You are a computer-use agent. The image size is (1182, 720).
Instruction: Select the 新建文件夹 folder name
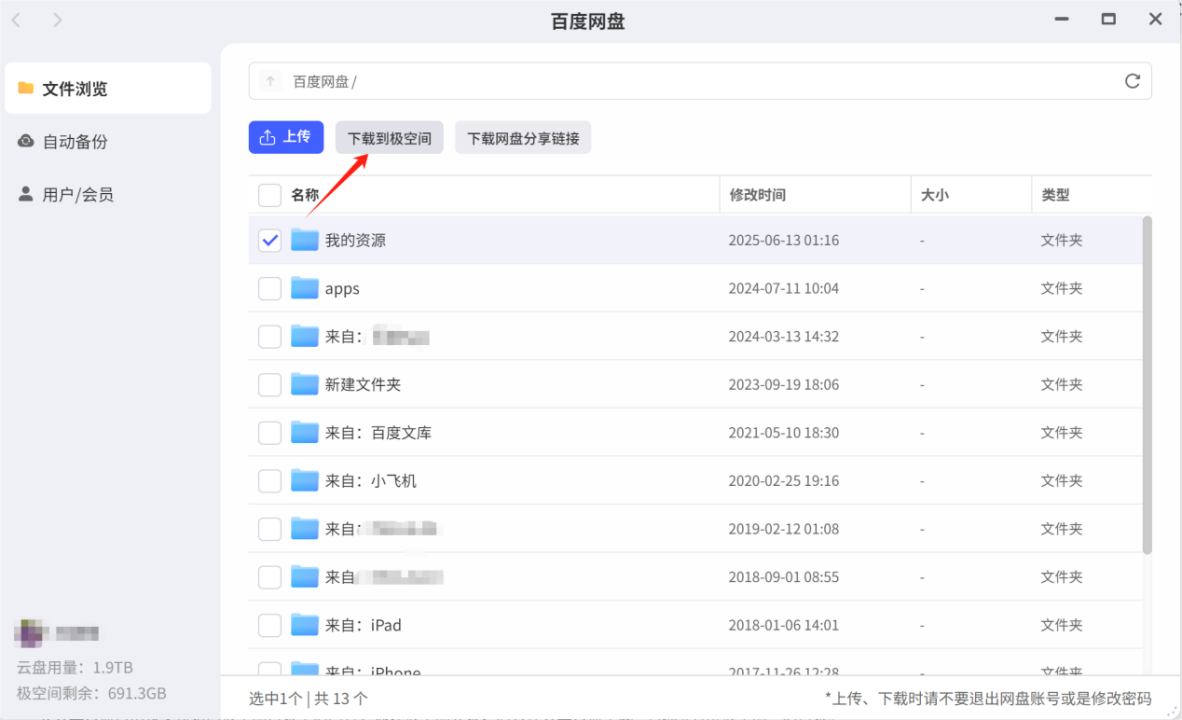[x=363, y=385]
